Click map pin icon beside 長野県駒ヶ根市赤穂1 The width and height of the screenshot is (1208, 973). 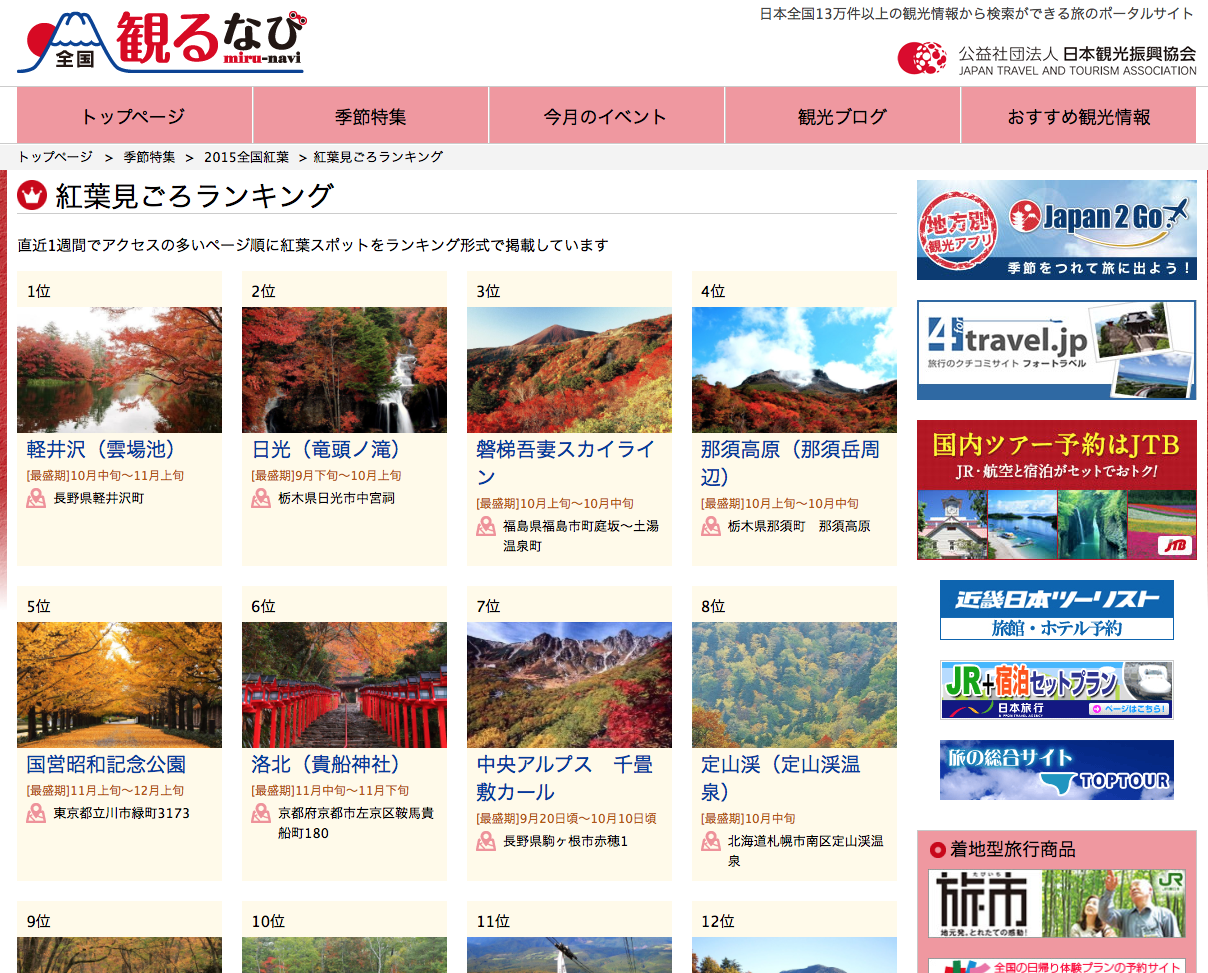coord(486,841)
